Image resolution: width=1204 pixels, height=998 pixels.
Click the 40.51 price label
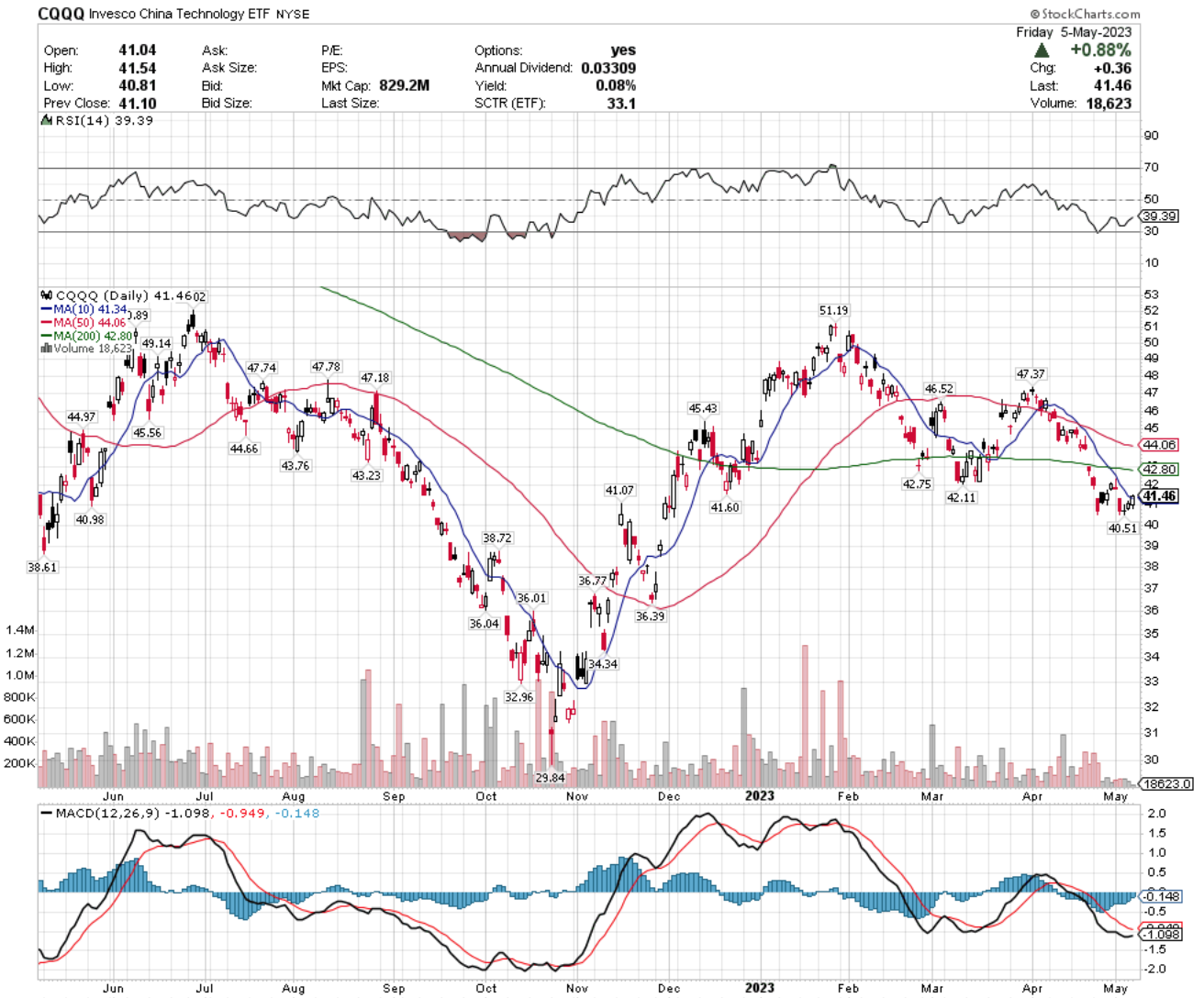pyautogui.click(x=1122, y=528)
